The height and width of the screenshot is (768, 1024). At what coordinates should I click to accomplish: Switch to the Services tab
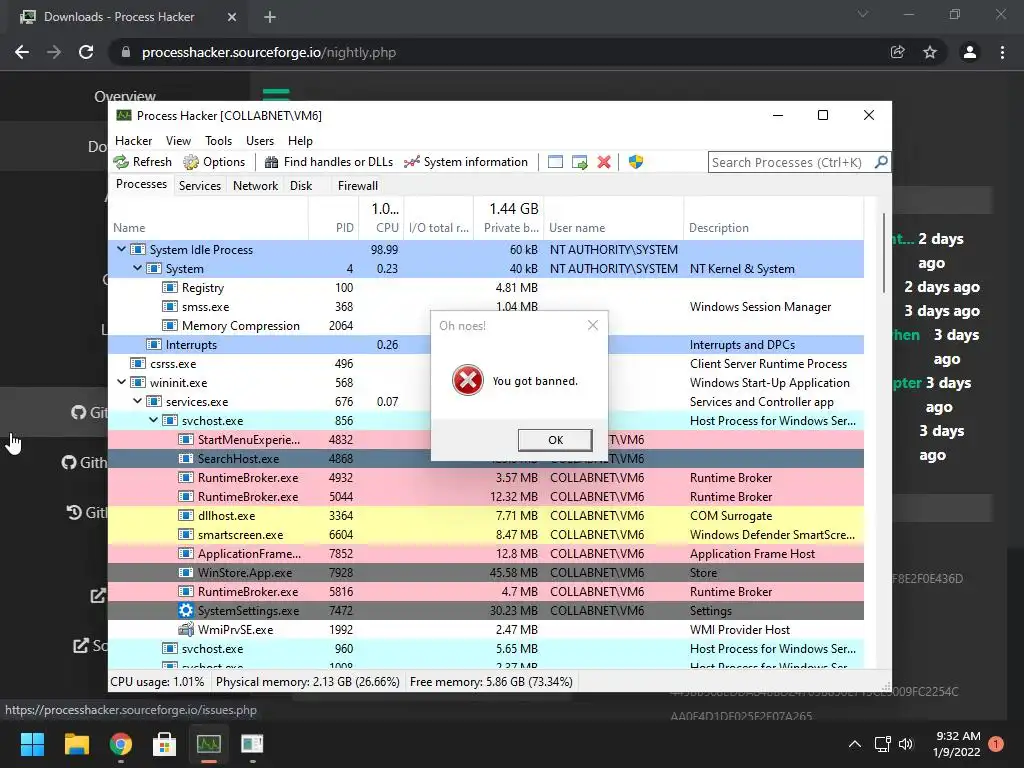[x=200, y=185]
